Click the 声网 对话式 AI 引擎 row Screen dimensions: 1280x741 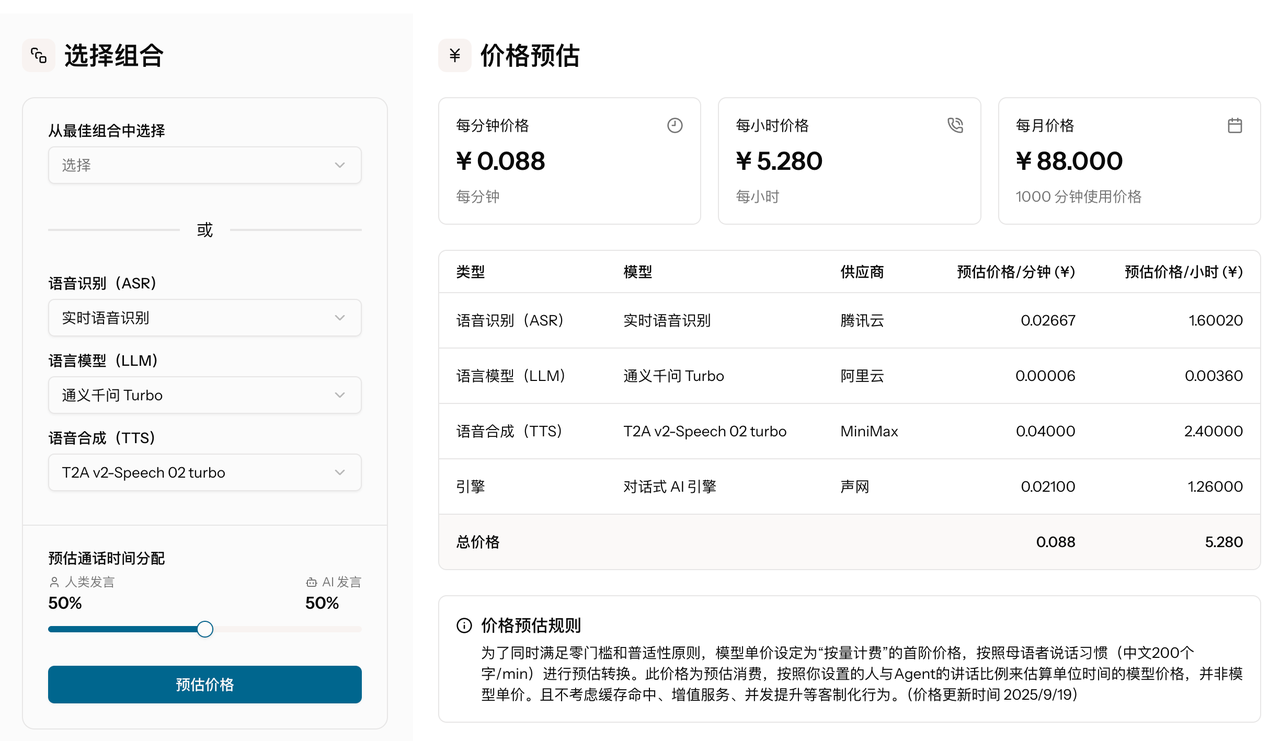point(849,486)
